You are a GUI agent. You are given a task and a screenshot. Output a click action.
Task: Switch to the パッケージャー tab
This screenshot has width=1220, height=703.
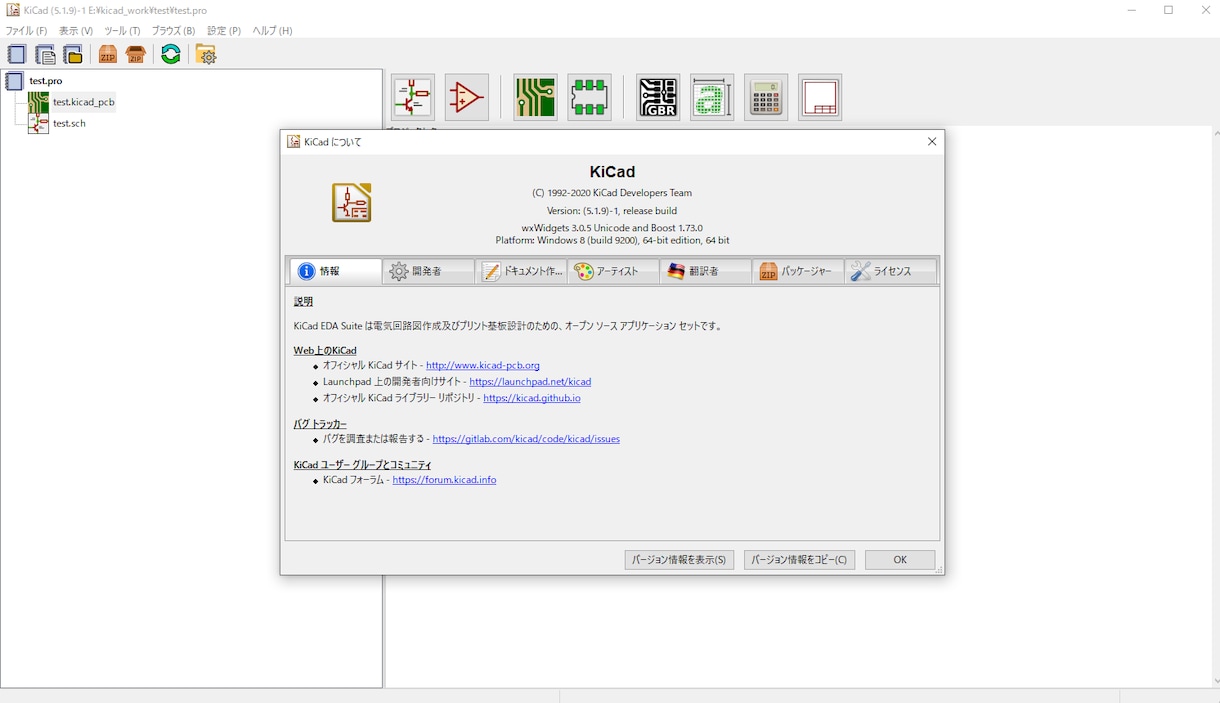coord(798,271)
